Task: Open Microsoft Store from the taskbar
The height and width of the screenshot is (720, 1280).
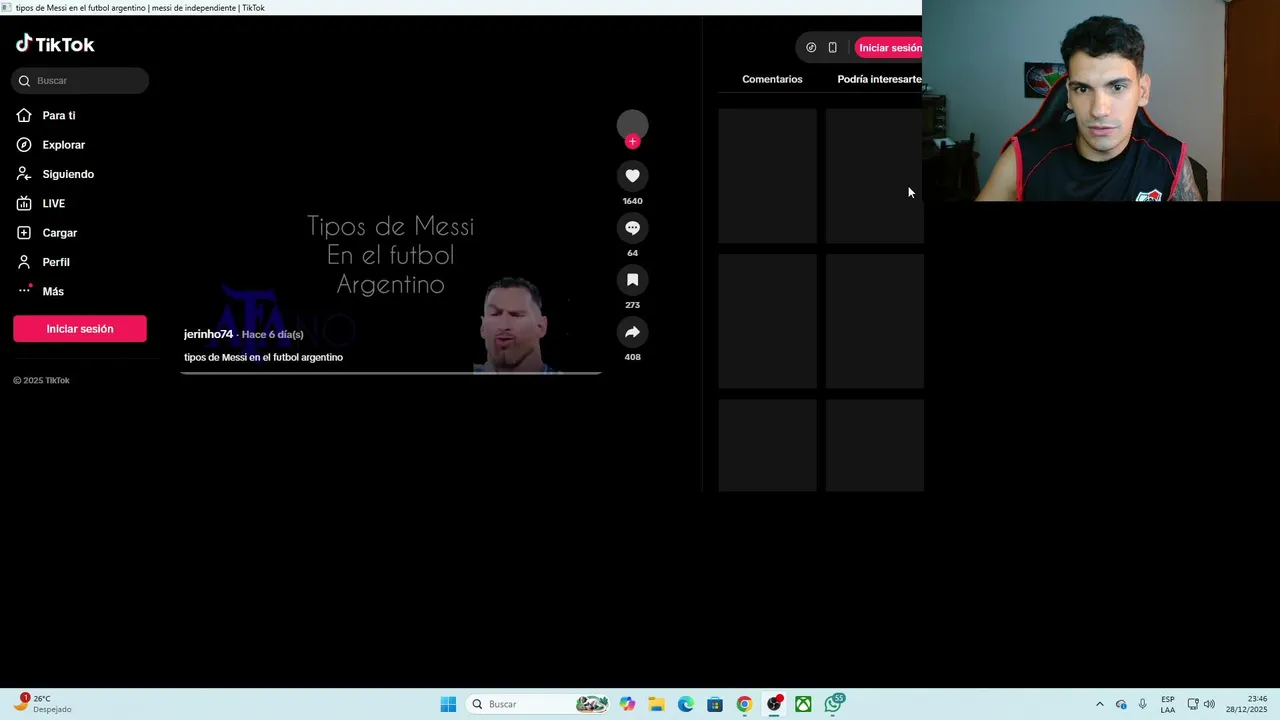Action: (714, 704)
